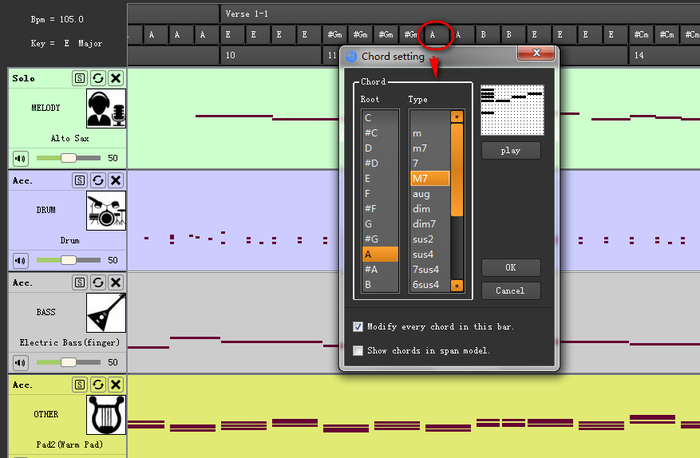Image resolution: width=700 pixels, height=458 pixels.
Task: Select chord type 6sus4
Action: click(x=430, y=285)
